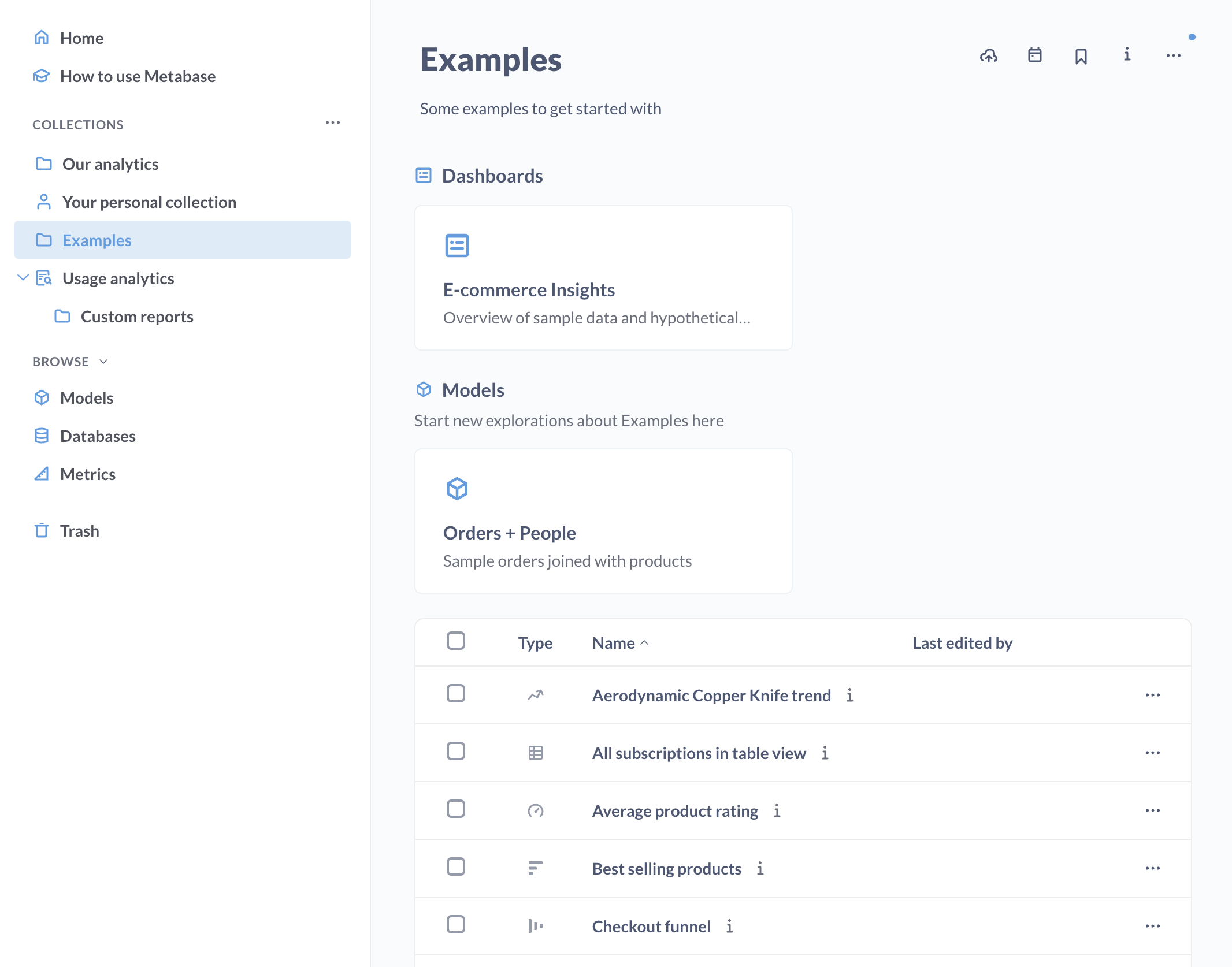
Task: Toggle checkbox for All subscriptions in table view
Action: (455, 752)
